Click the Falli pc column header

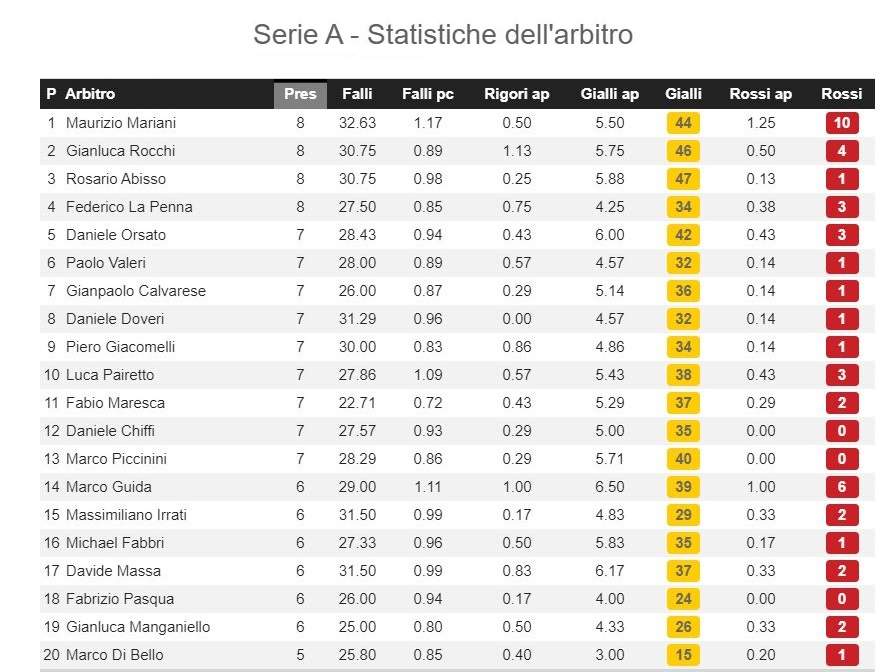427,94
